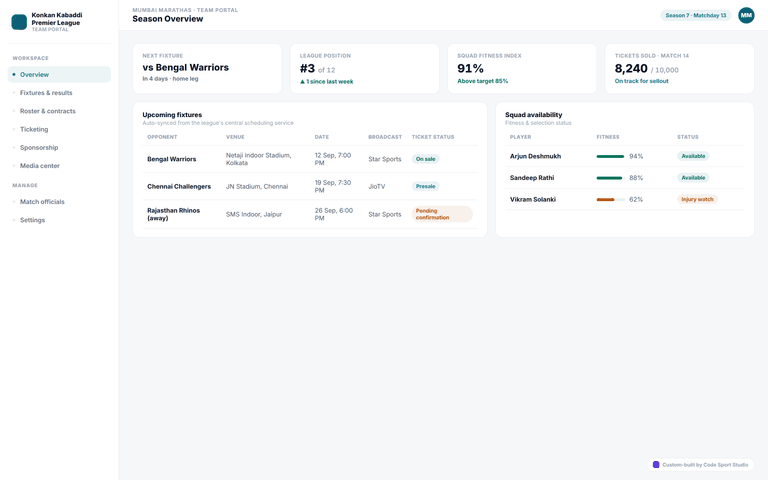Viewport: 768px width, 480px height.
Task: Select player name Sandeep Rathi
Action: [532, 178]
